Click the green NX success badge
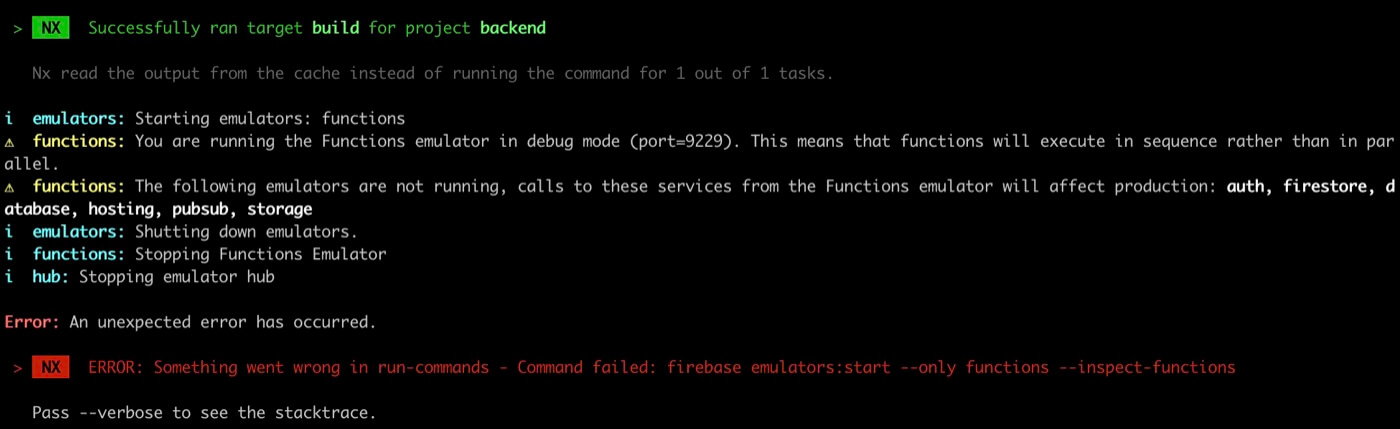Viewport: 1400px width, 429px height. click(50, 28)
